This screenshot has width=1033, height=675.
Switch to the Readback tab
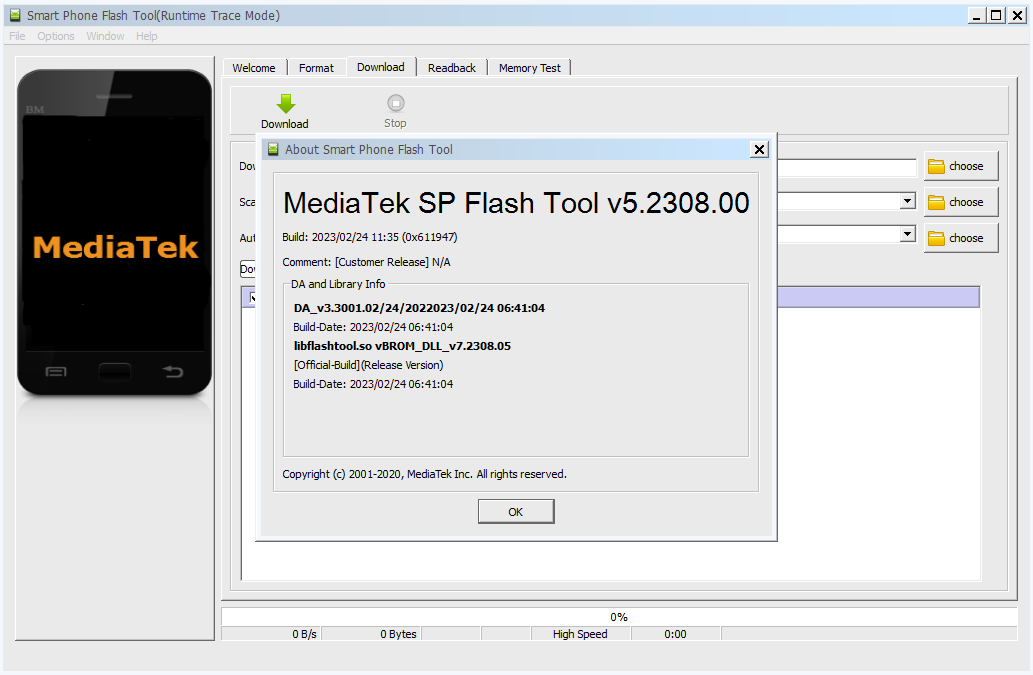click(x=452, y=68)
